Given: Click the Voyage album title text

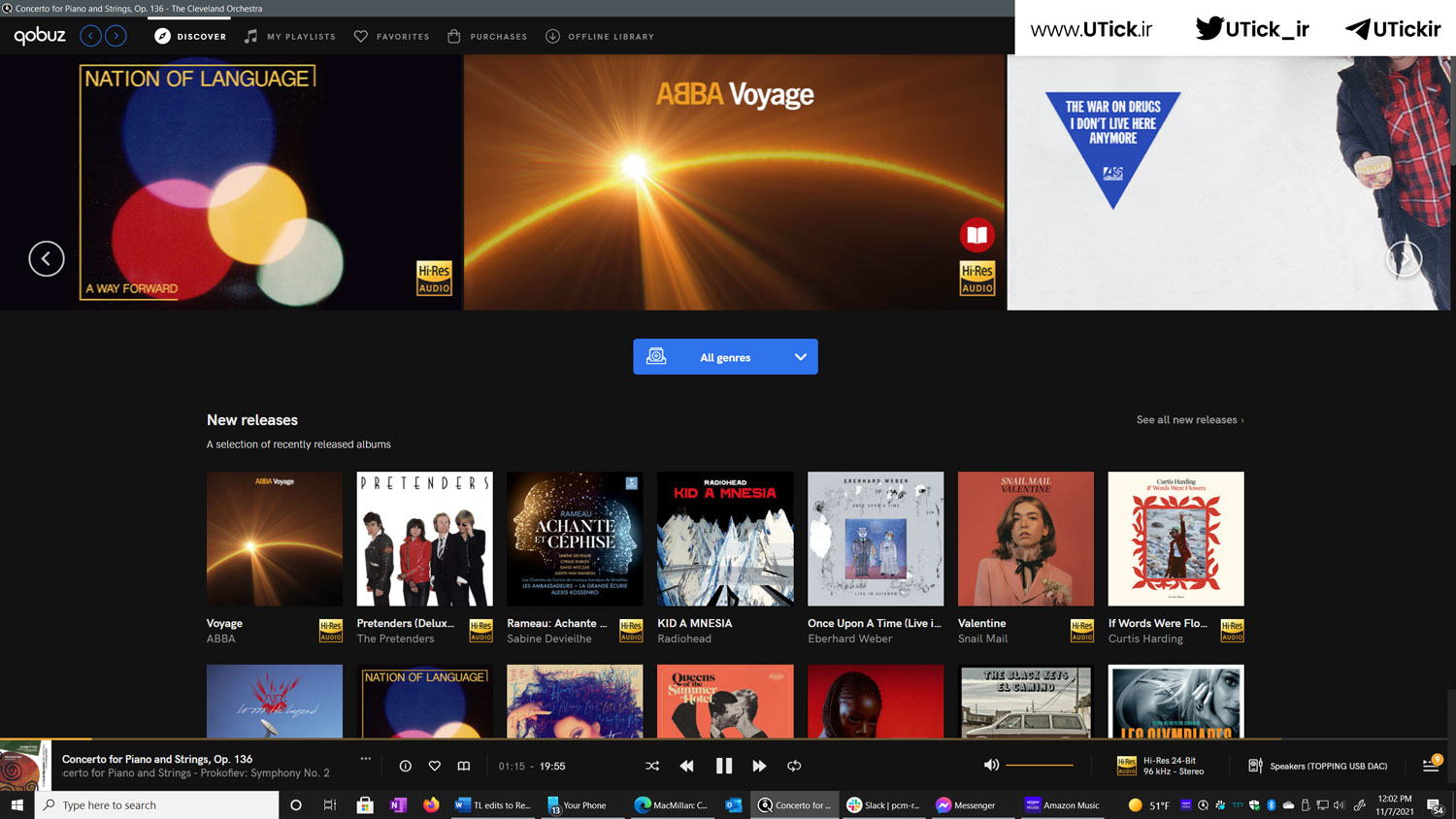Looking at the screenshot, I should pyautogui.click(x=224, y=623).
